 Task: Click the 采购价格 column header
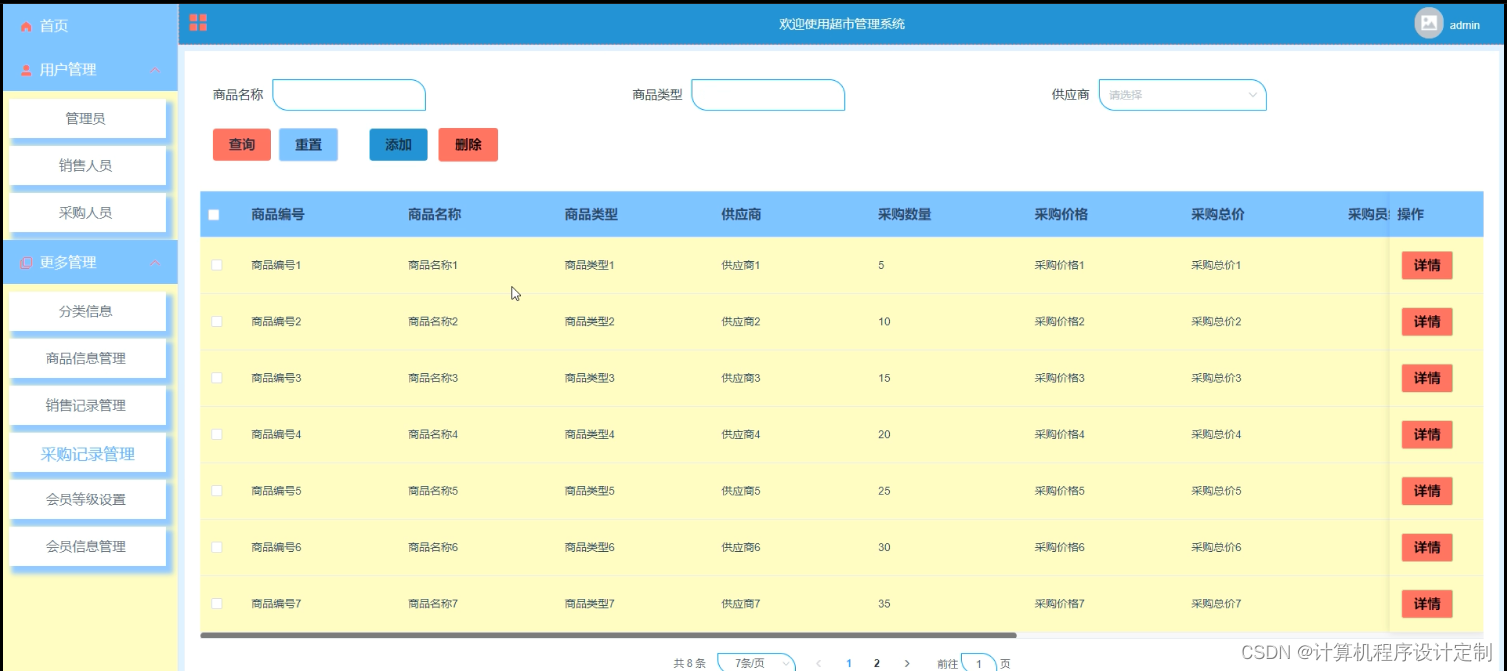click(x=1061, y=214)
